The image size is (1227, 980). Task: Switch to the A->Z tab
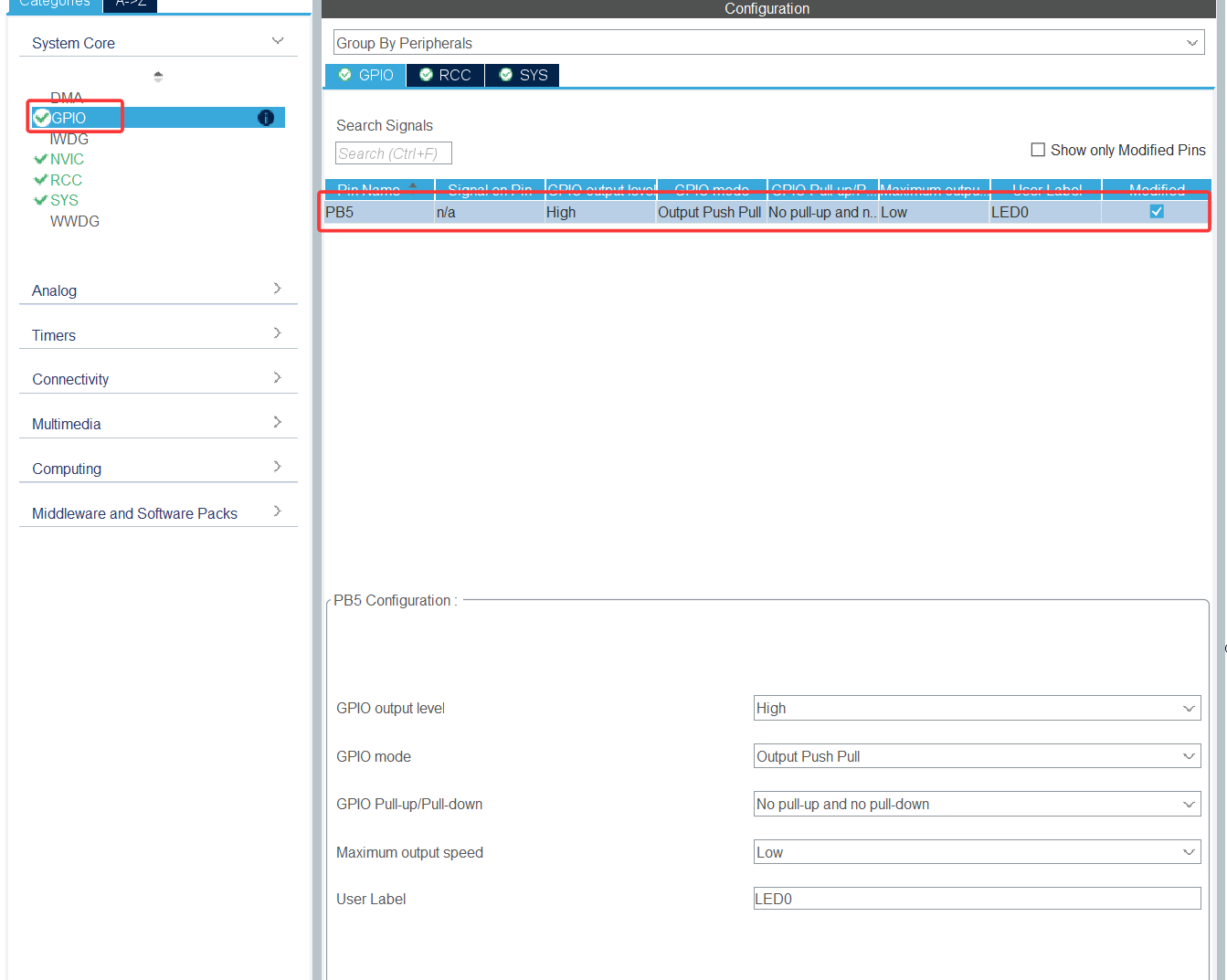point(131,5)
